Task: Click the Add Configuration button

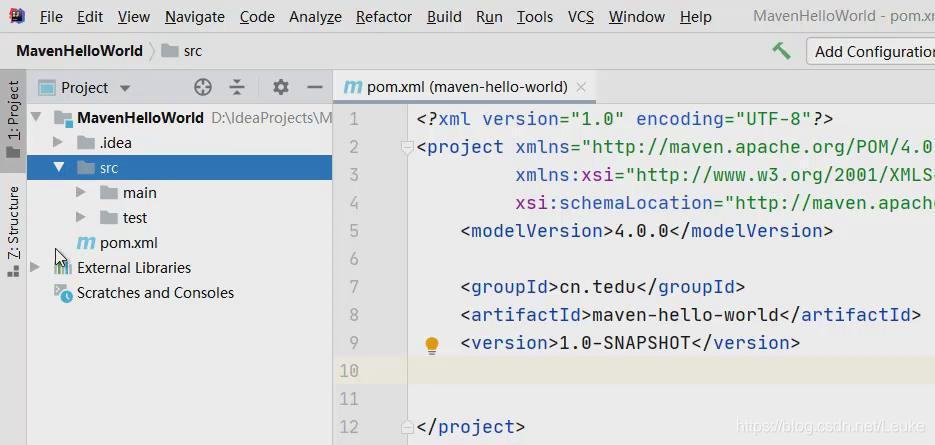Action: [871, 51]
